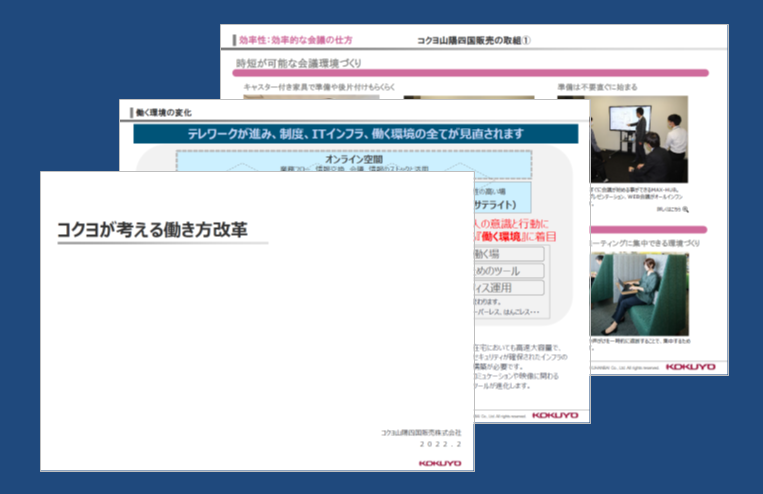Click the magnifier icon on the back slide

tap(686, 209)
